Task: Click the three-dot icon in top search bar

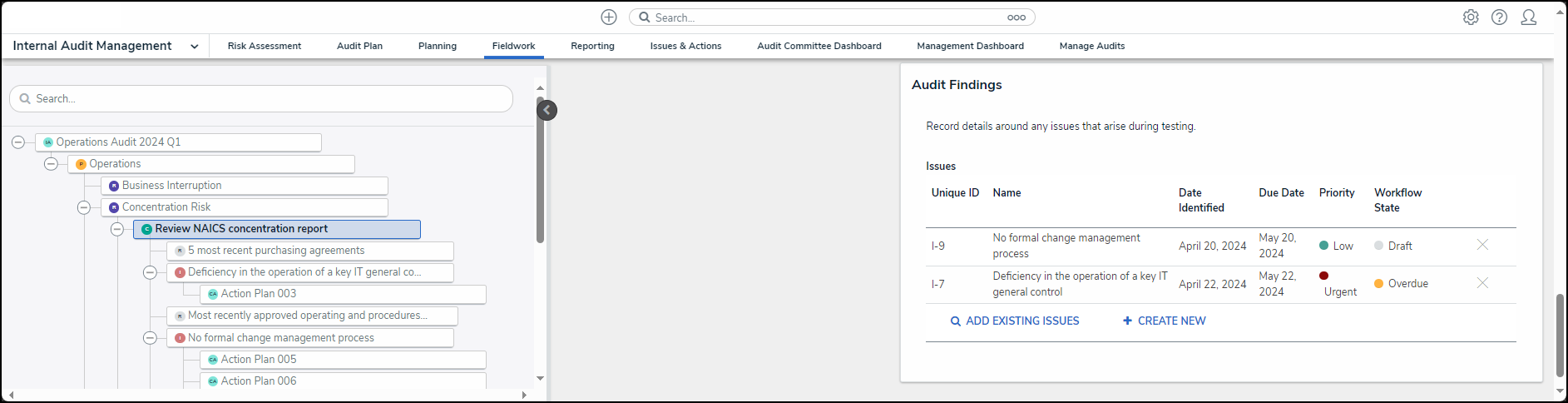Action: click(x=1016, y=17)
